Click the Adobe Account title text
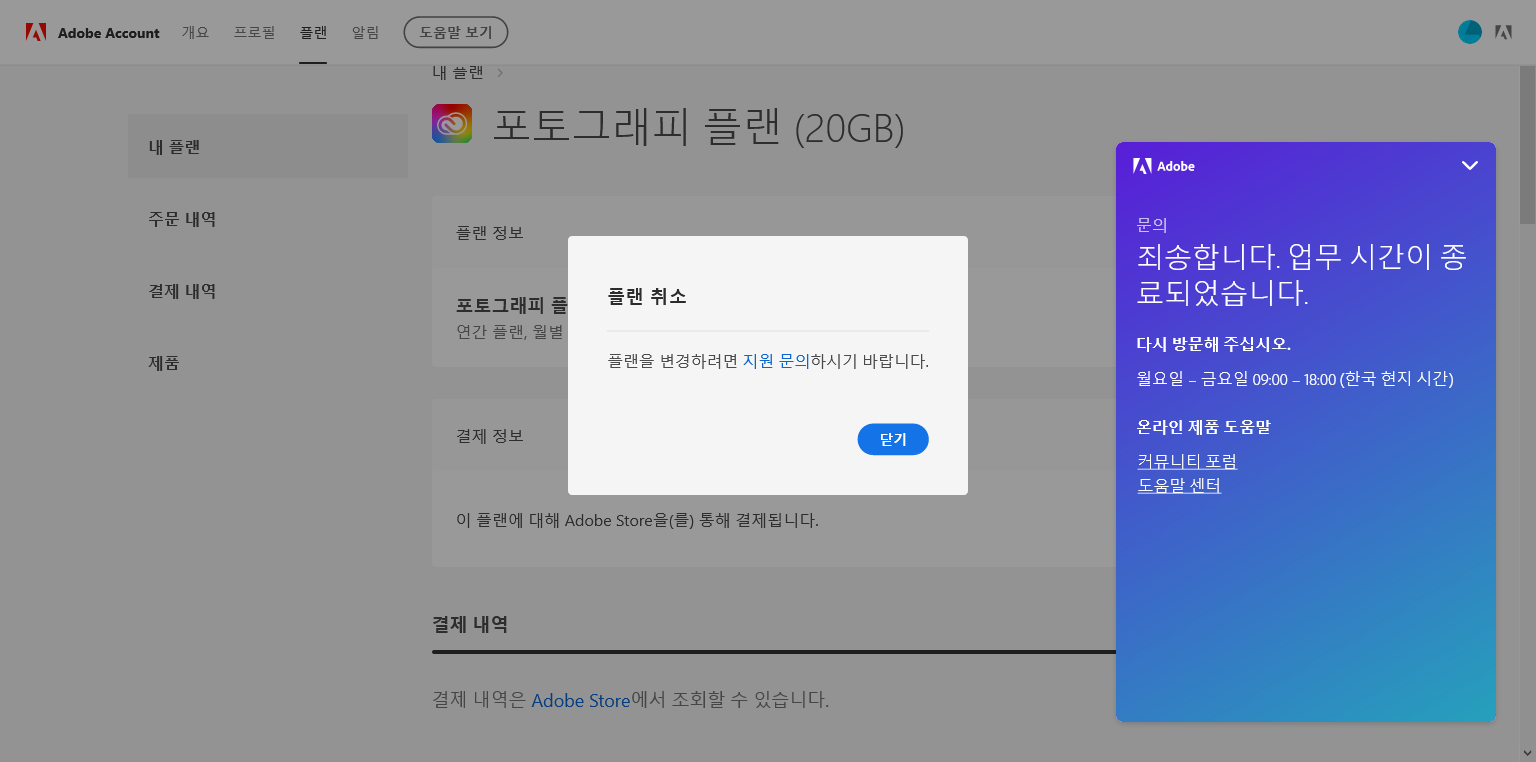 point(108,33)
